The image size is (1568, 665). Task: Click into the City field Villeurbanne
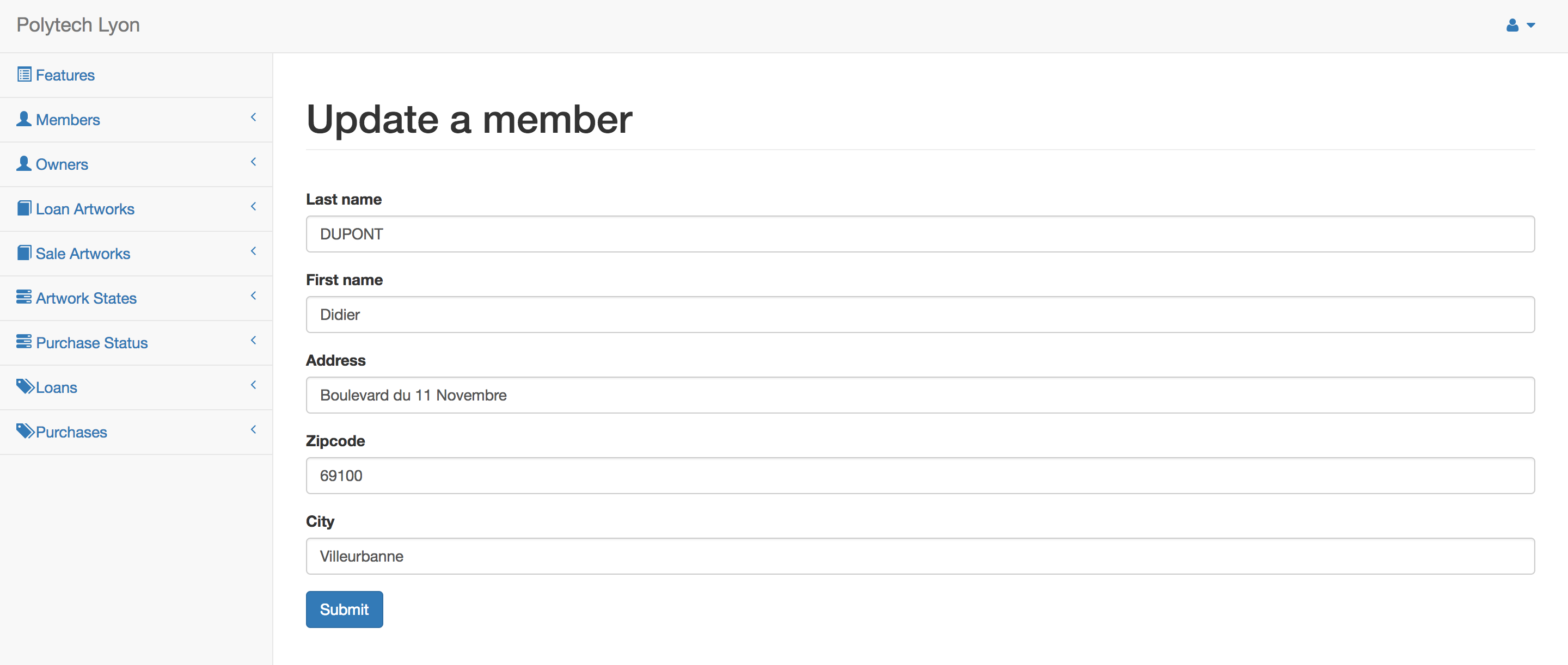[x=920, y=556]
